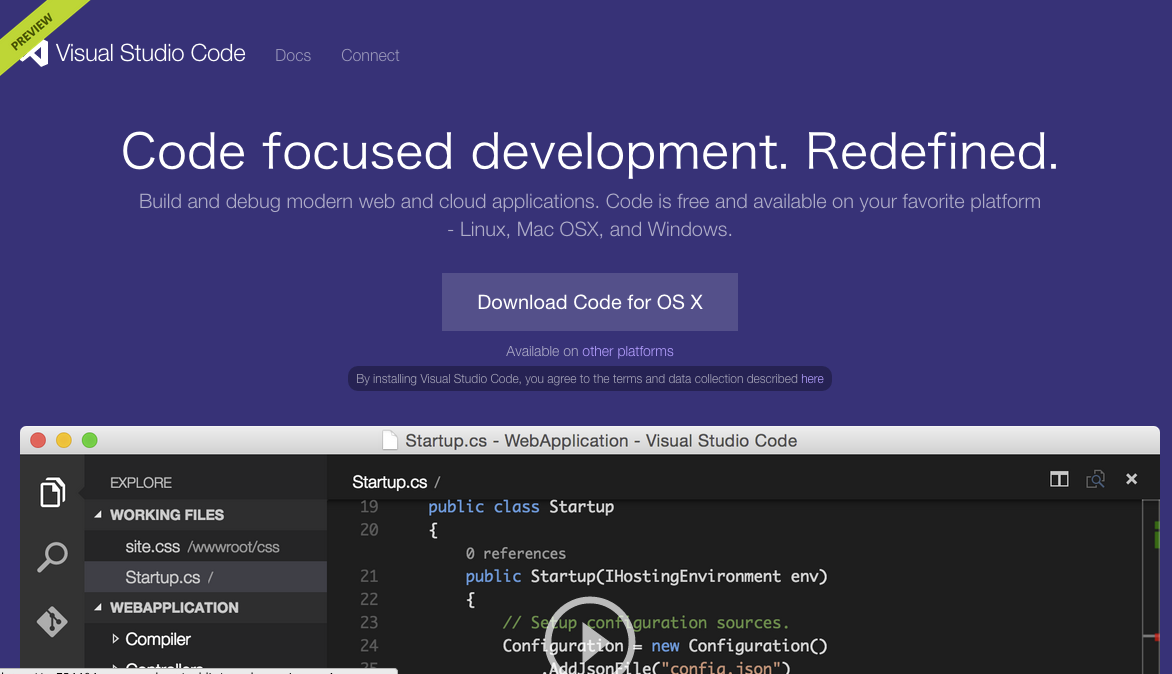This screenshot has height=674, width=1172.
Task: Click the EXPLORE panel heading
Action: click(x=141, y=483)
